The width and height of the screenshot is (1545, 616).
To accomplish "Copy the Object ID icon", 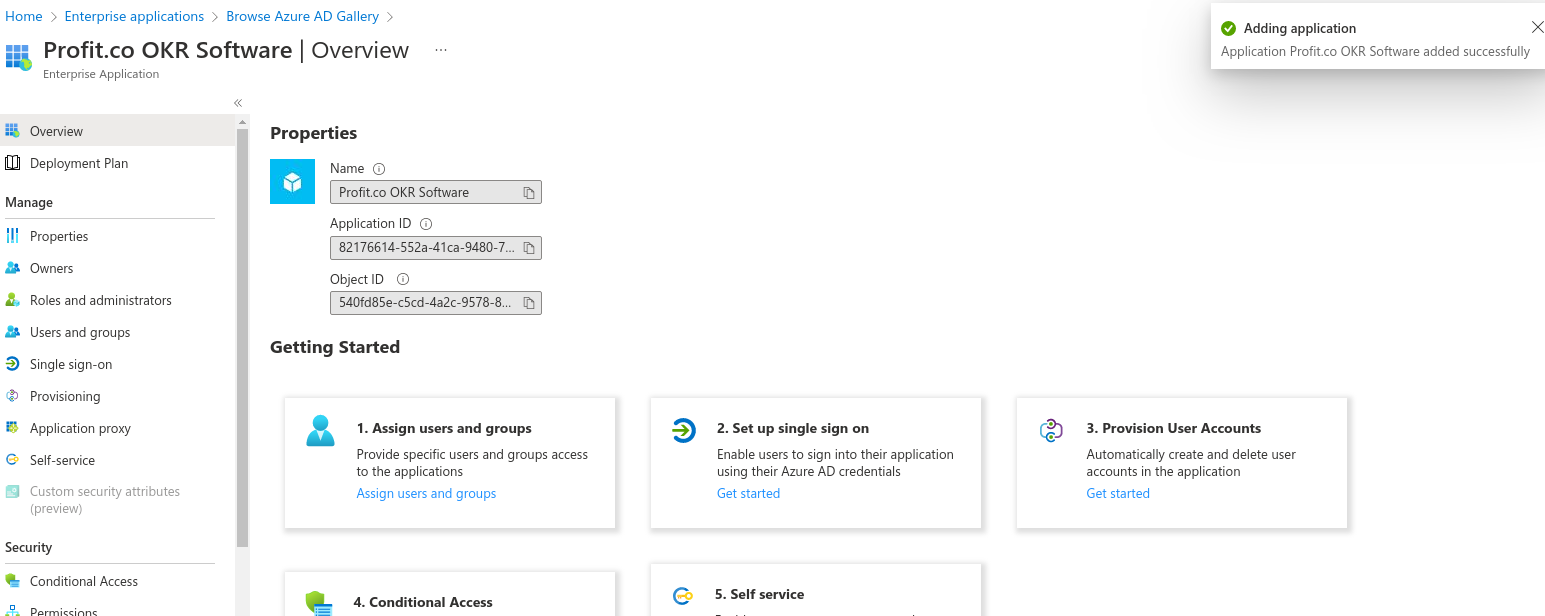I will tap(529, 302).
